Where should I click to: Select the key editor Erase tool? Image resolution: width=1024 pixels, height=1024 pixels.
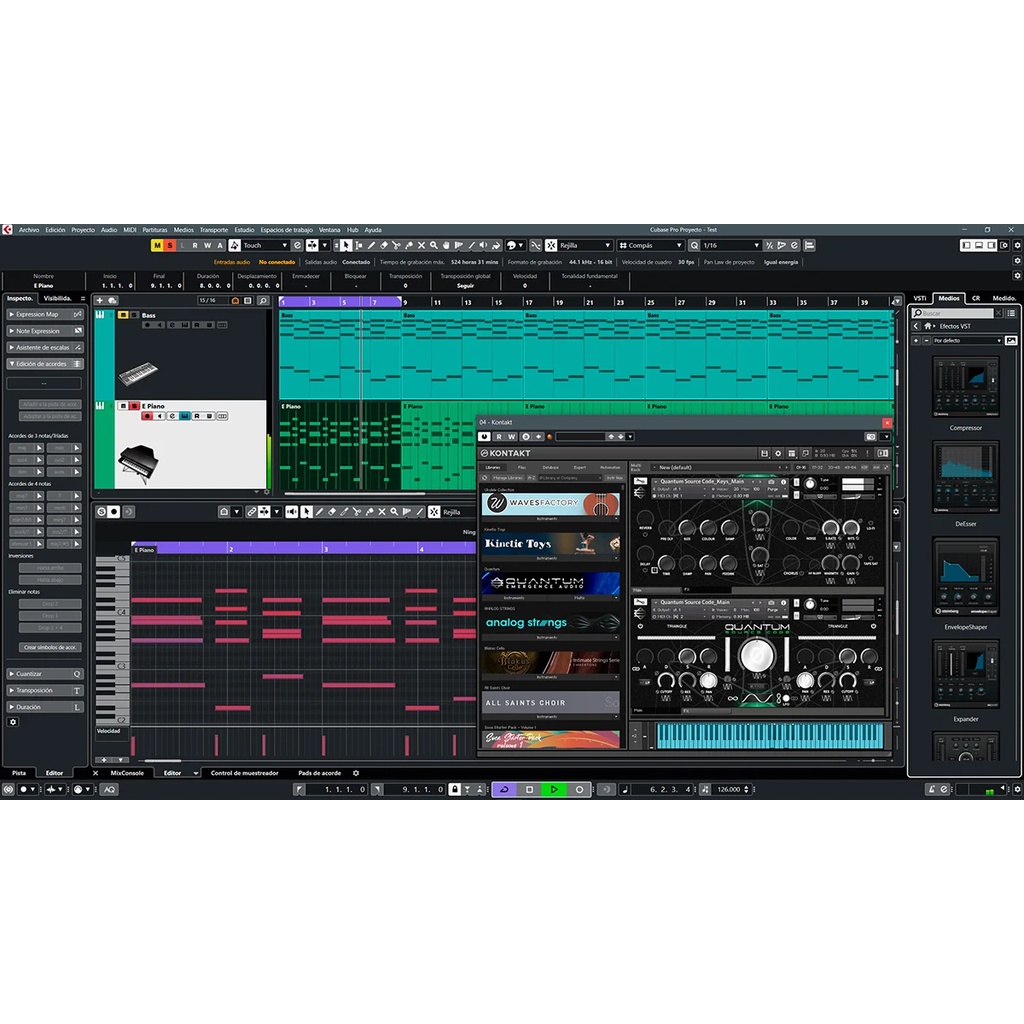(x=332, y=512)
